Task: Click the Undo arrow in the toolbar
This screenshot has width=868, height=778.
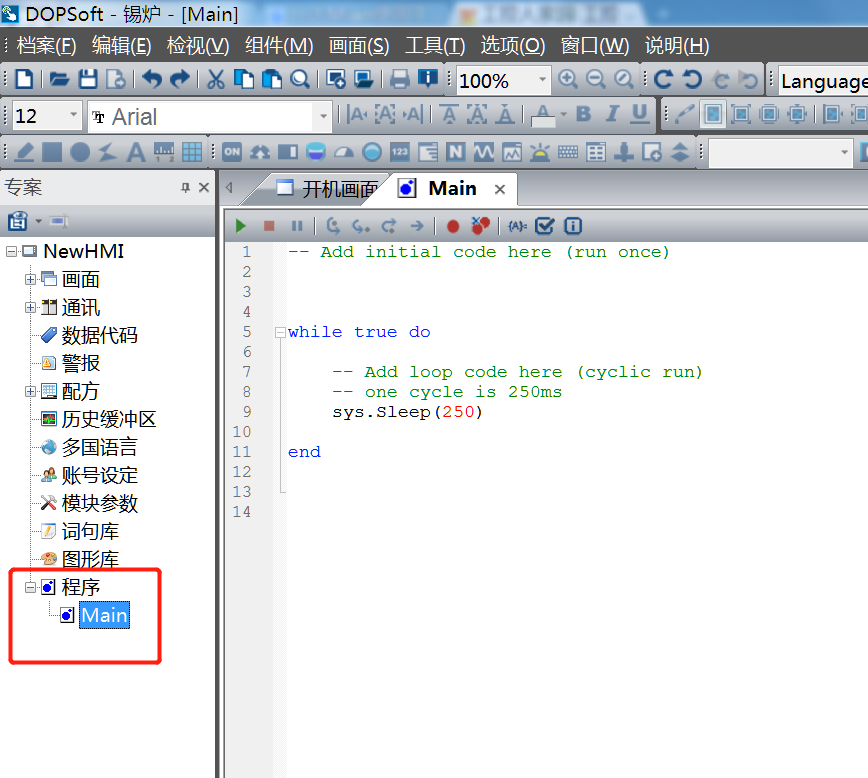Action: (151, 80)
